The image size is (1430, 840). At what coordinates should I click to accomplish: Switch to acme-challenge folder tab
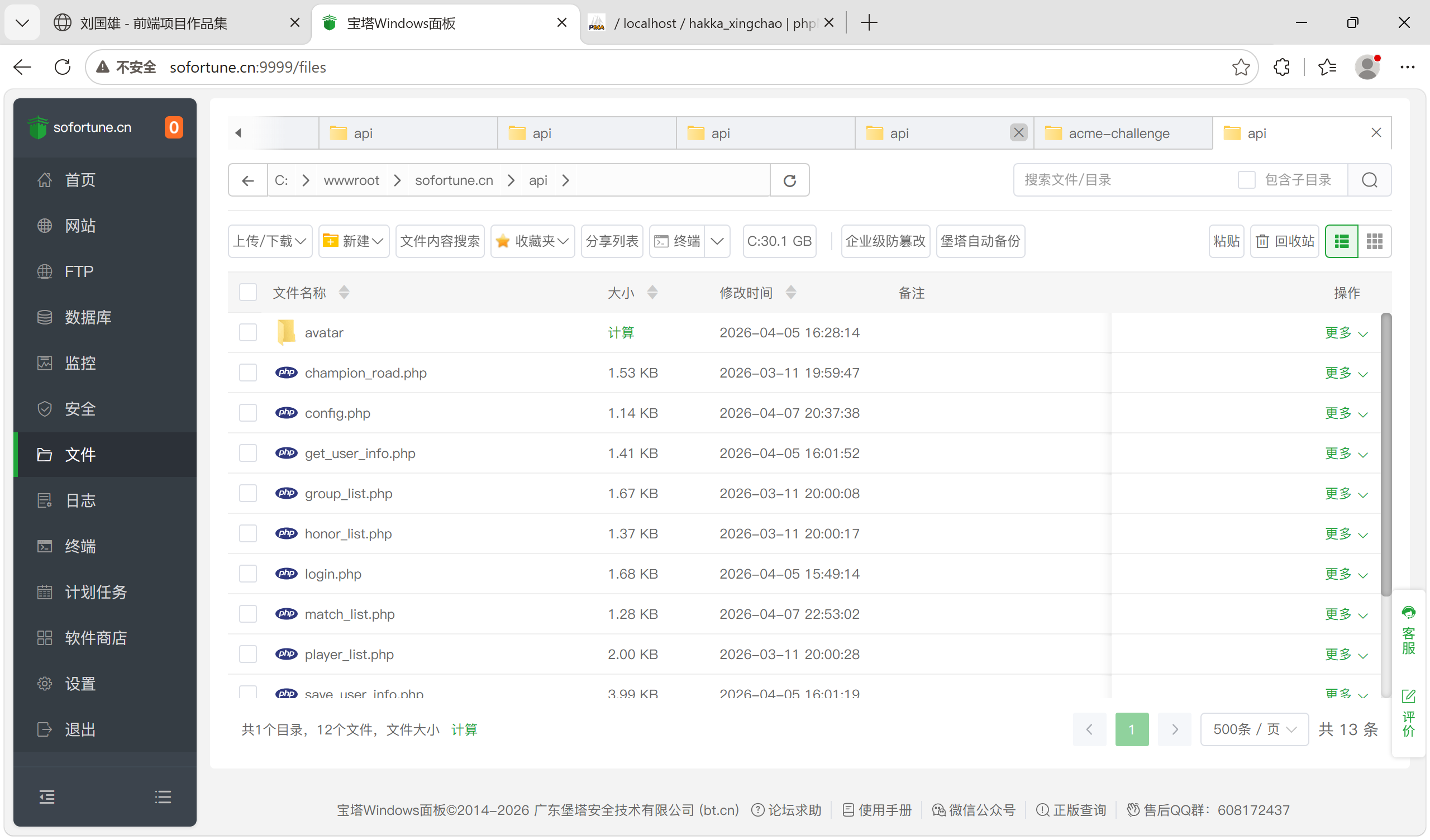(1122, 133)
